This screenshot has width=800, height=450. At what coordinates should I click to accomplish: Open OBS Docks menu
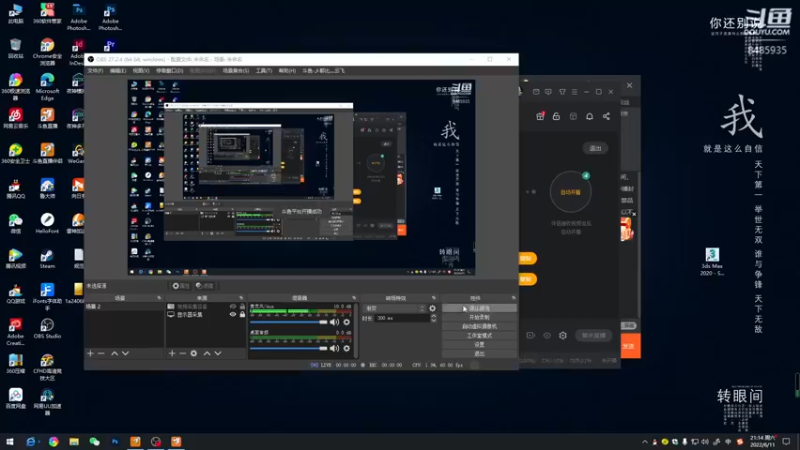pos(169,71)
